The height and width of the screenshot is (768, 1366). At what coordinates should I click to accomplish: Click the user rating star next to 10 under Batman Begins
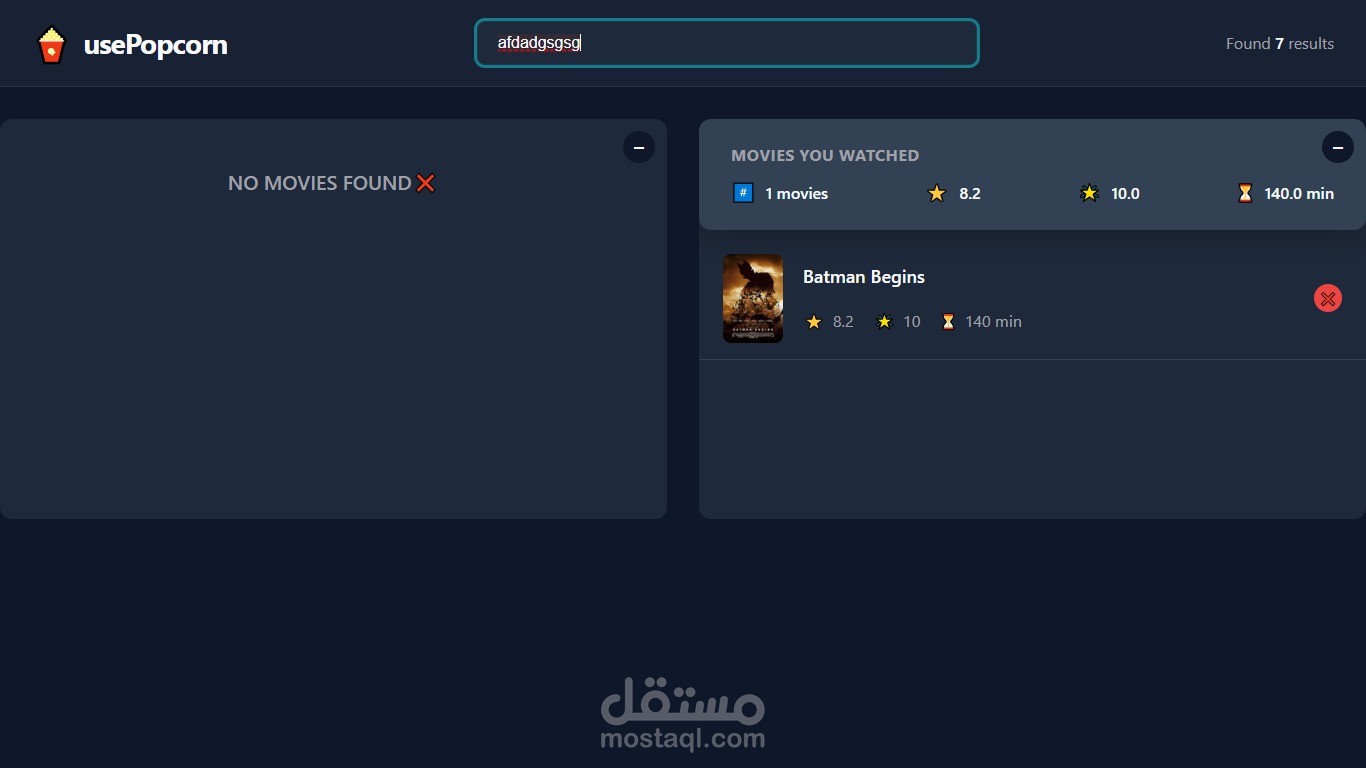click(884, 322)
